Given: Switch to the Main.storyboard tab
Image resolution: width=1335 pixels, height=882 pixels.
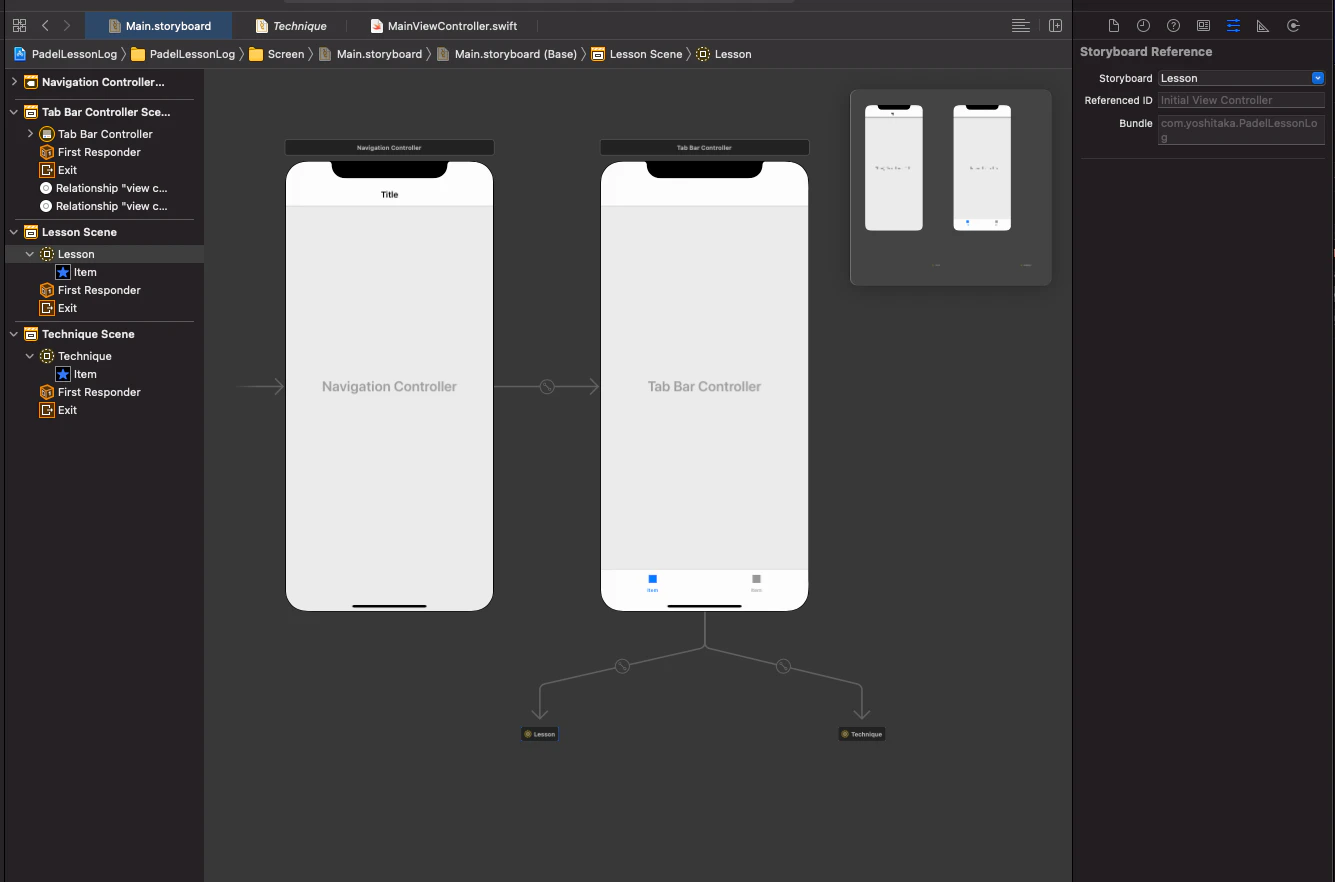Looking at the screenshot, I should point(159,26).
